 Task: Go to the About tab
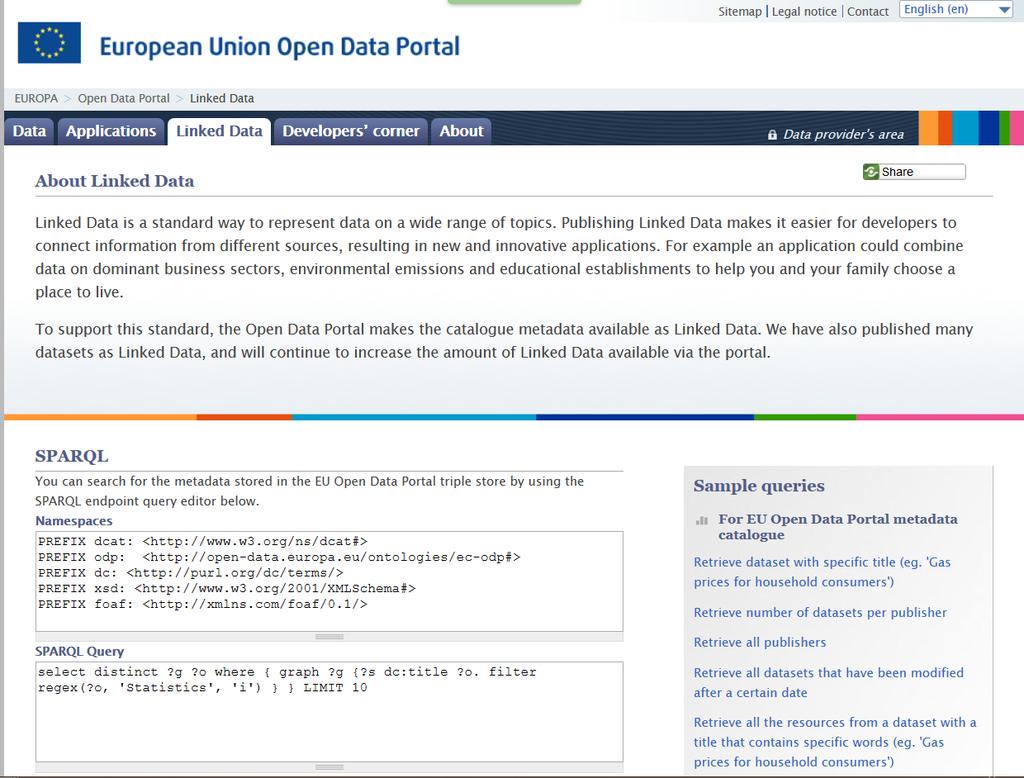(x=461, y=131)
